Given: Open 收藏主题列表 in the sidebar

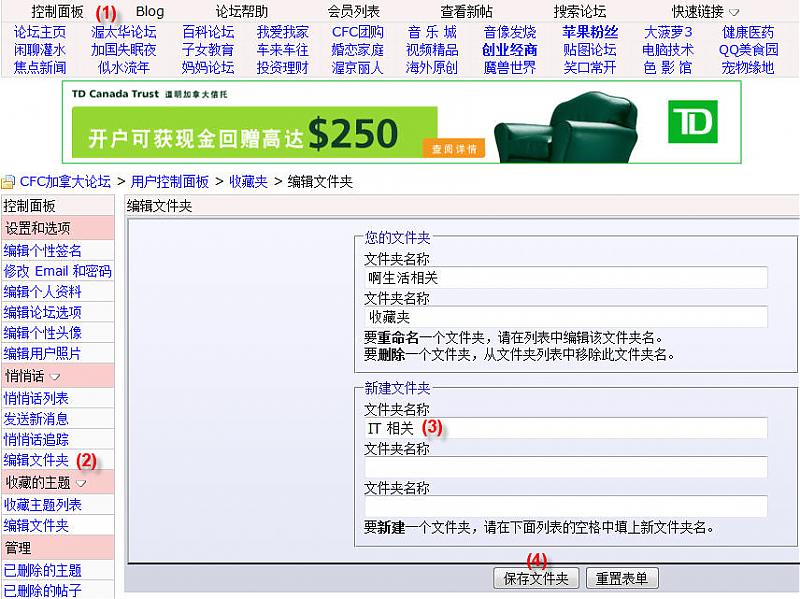Looking at the screenshot, I should coord(43,505).
